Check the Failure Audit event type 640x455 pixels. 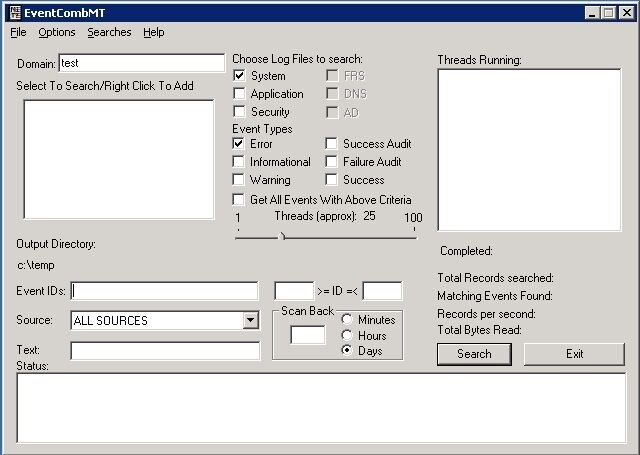coord(331,162)
